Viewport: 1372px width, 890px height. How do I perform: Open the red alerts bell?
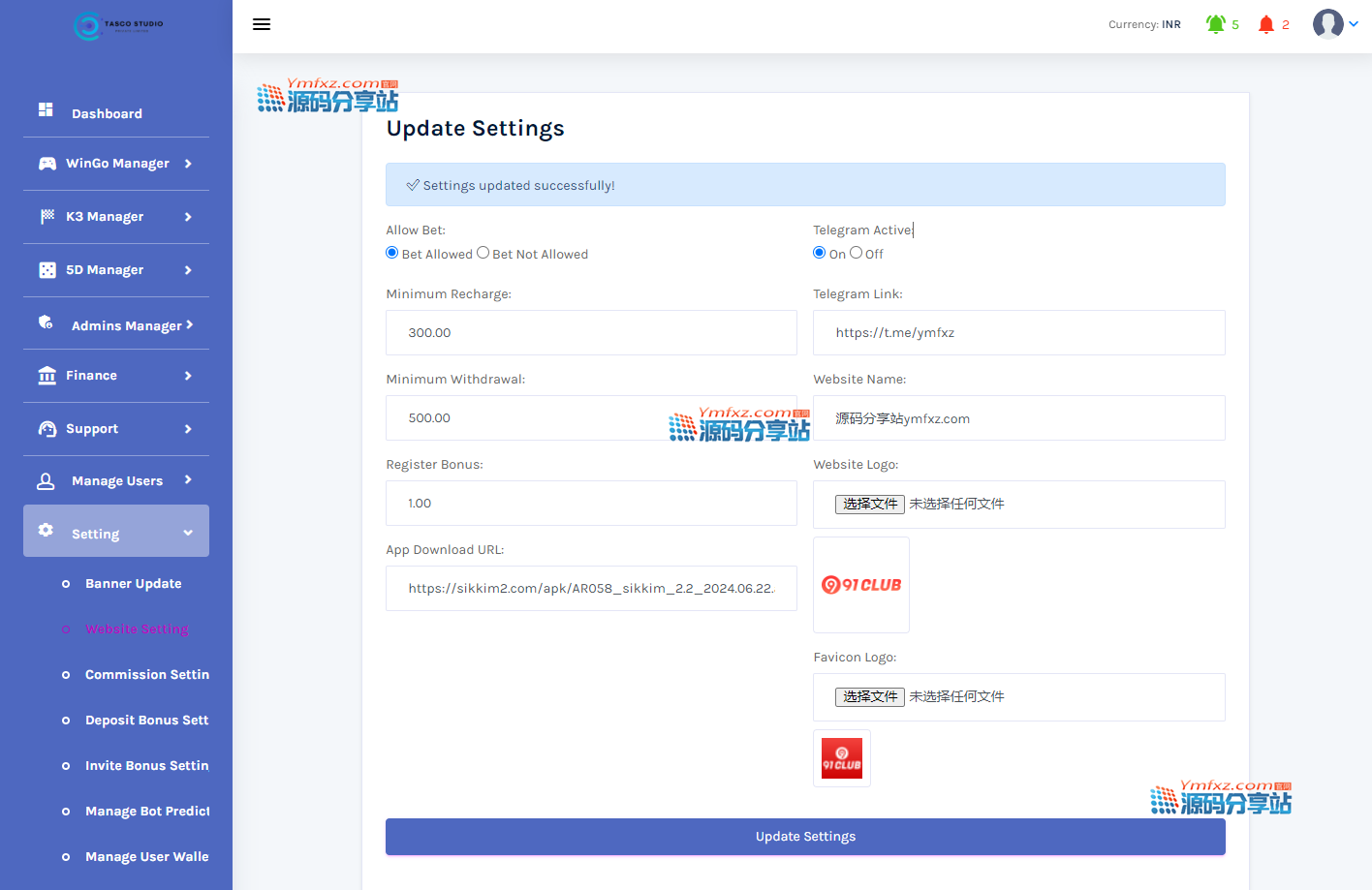[1265, 24]
